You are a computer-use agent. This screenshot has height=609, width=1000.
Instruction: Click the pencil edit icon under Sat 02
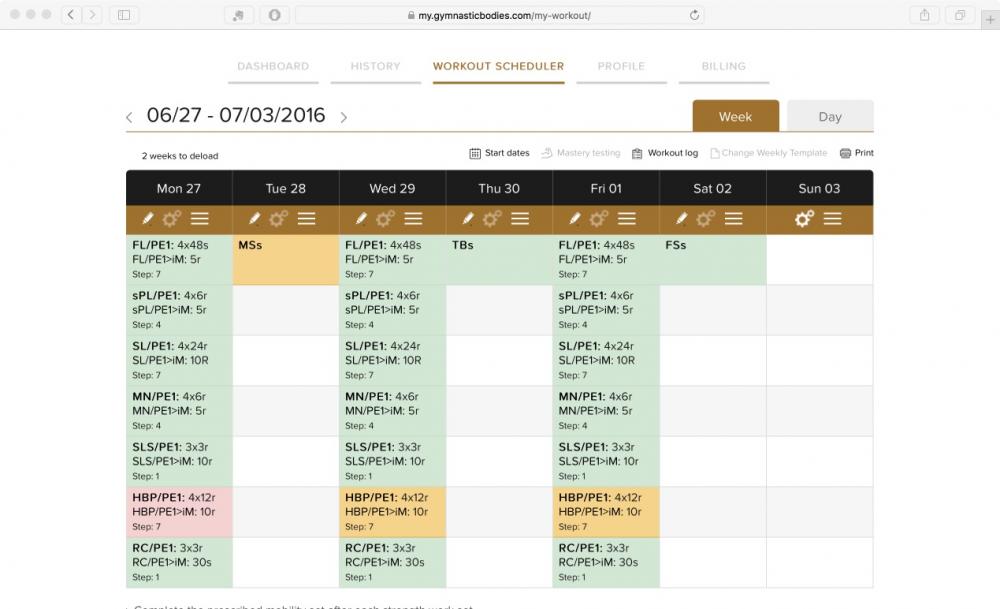[681, 219]
